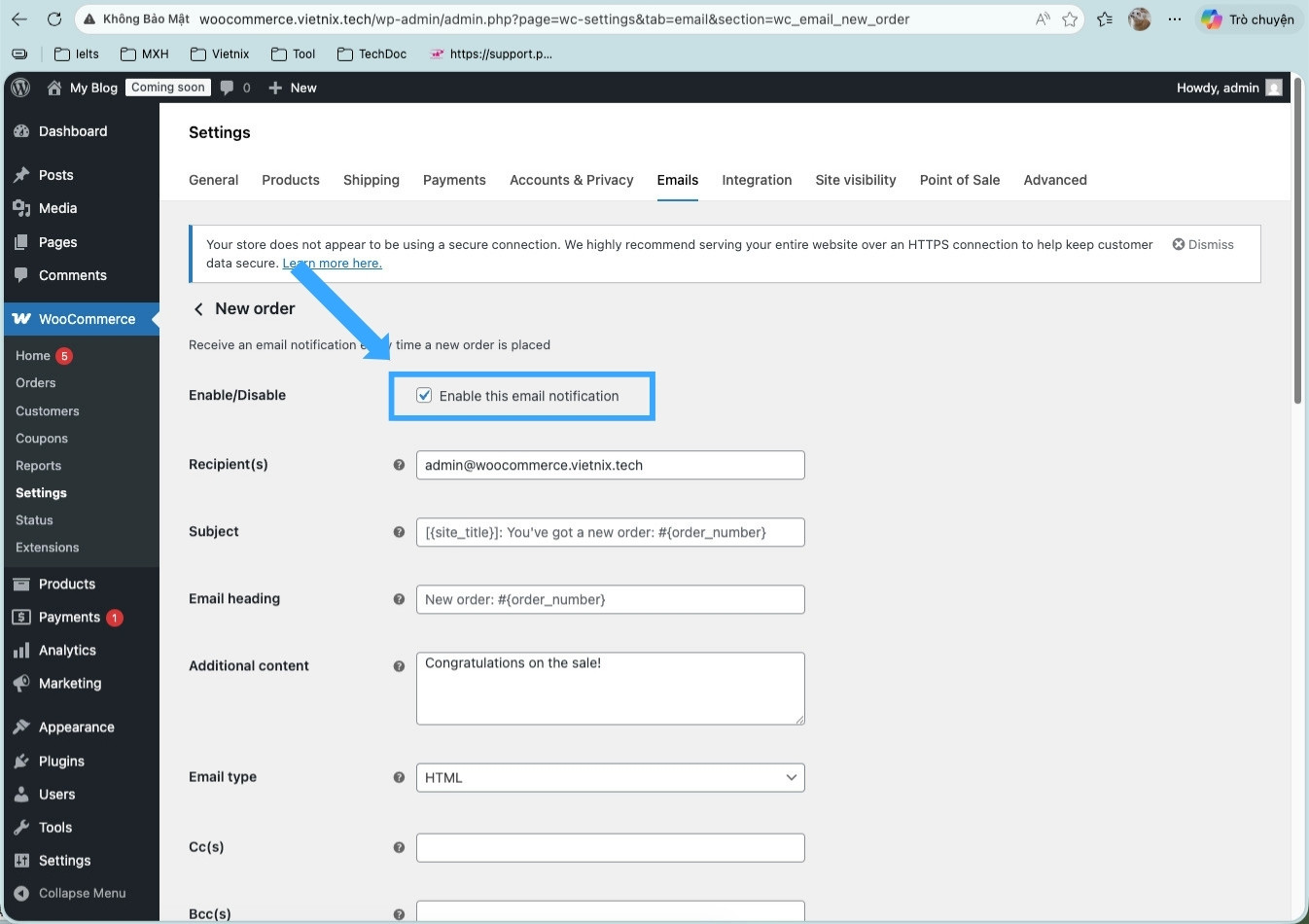Click the Subject help question mark

click(x=399, y=532)
